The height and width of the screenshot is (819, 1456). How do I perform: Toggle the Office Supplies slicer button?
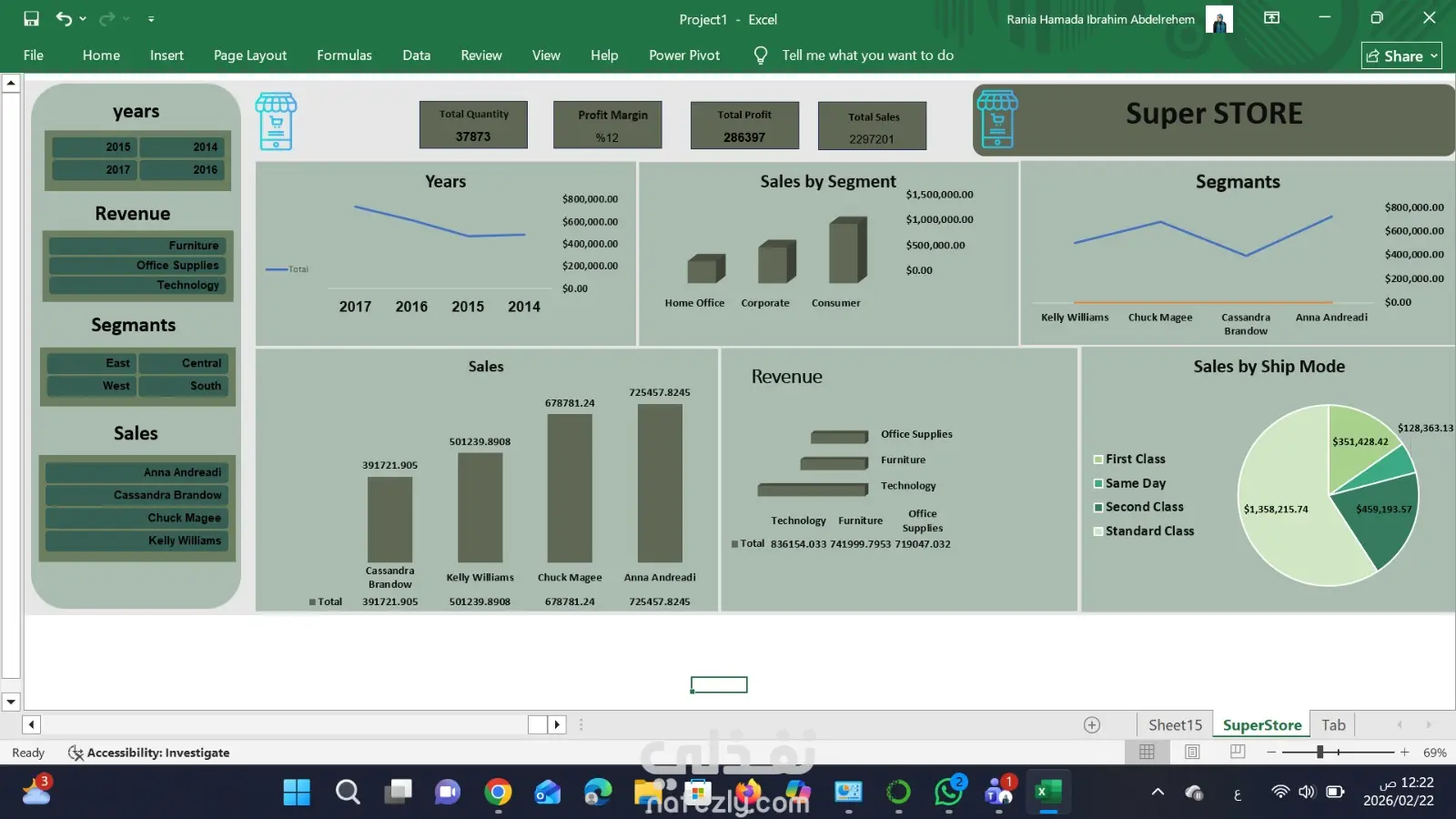(x=137, y=266)
